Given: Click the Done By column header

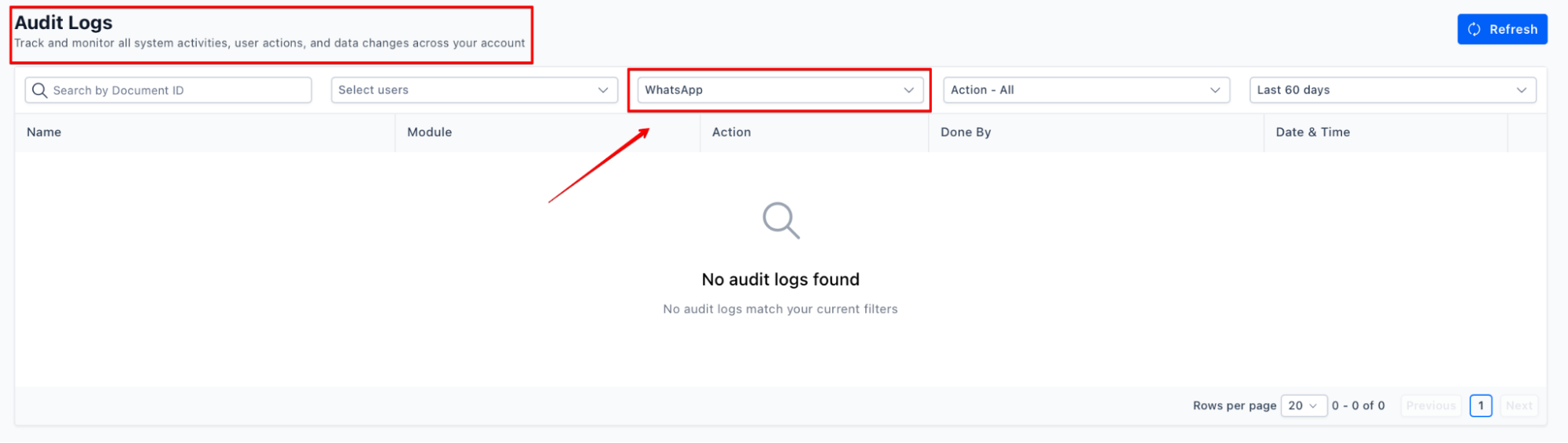Looking at the screenshot, I should click(966, 132).
